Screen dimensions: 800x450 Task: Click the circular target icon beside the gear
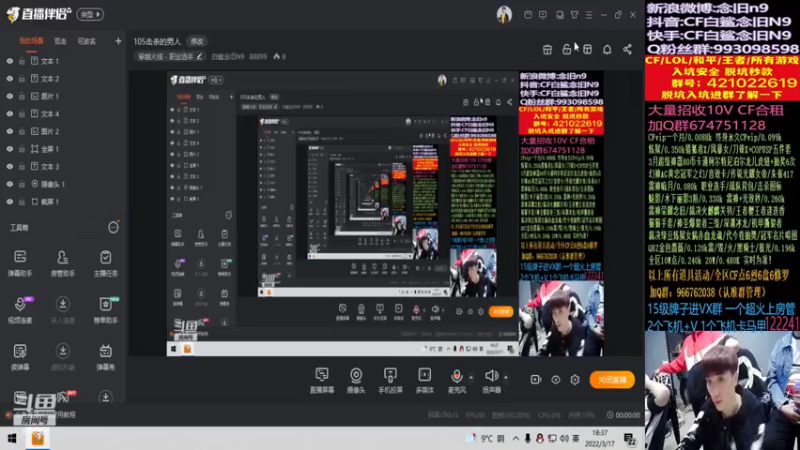point(556,380)
